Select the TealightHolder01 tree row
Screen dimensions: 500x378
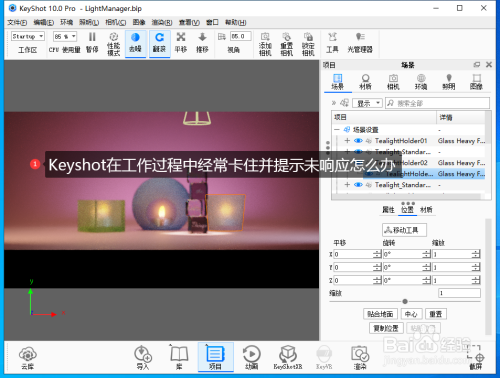[409, 141]
